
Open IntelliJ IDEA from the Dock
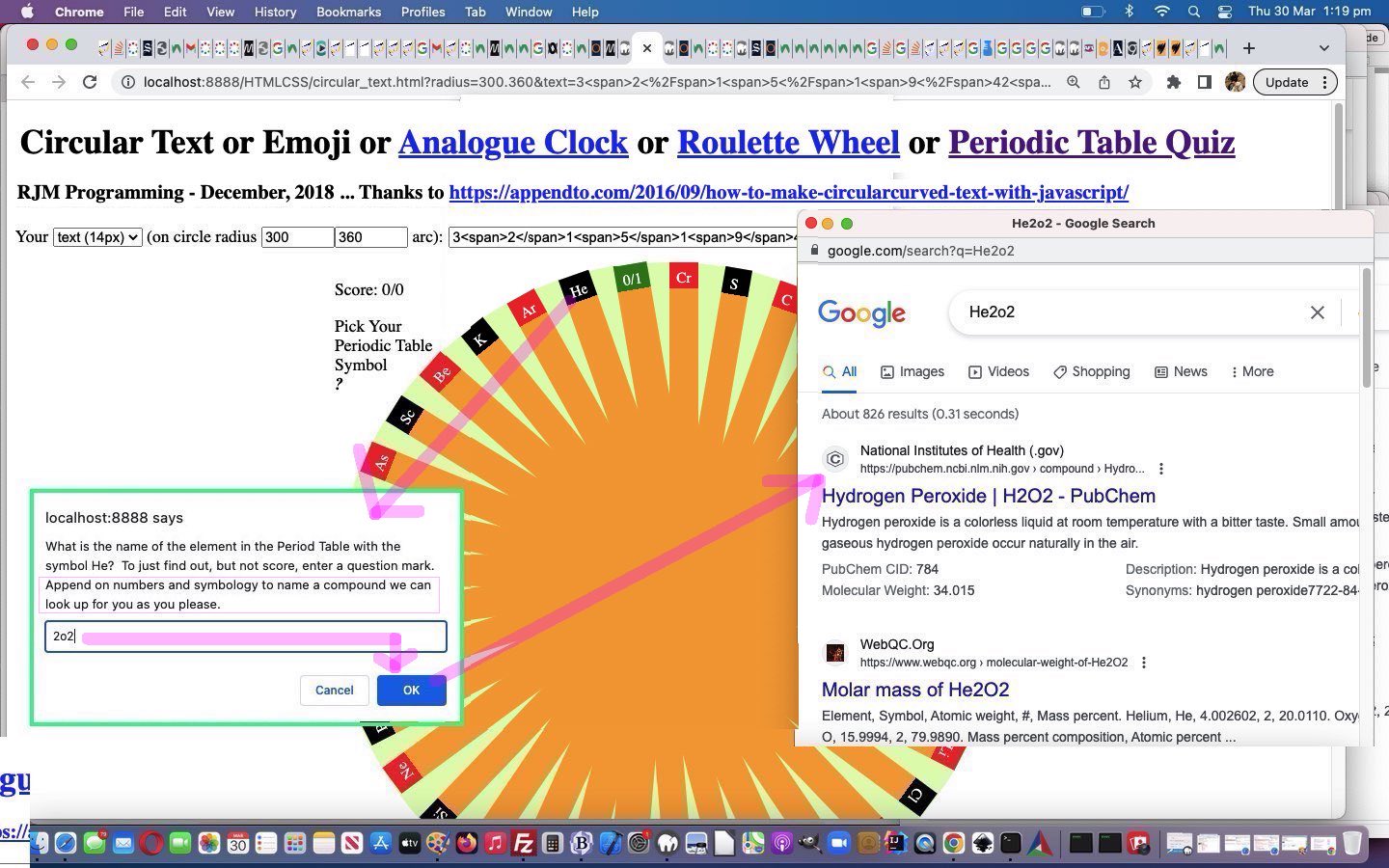[x=896, y=844]
